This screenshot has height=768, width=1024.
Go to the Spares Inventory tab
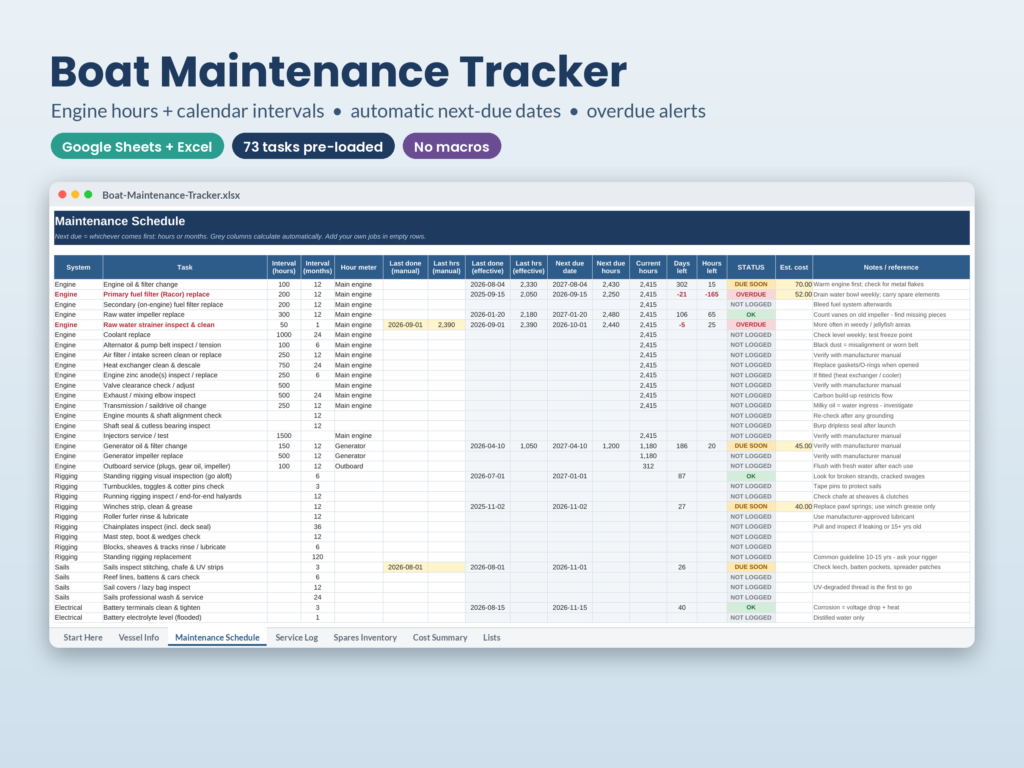(x=365, y=637)
